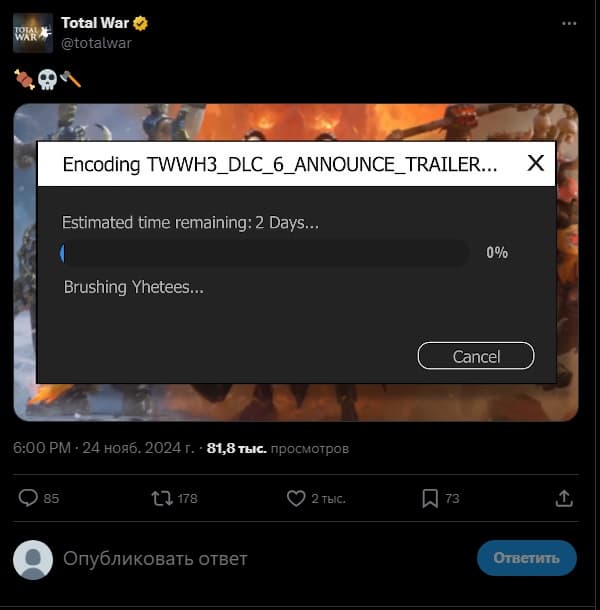
Task: Close the Encoding dialog with X
Action: [536, 164]
